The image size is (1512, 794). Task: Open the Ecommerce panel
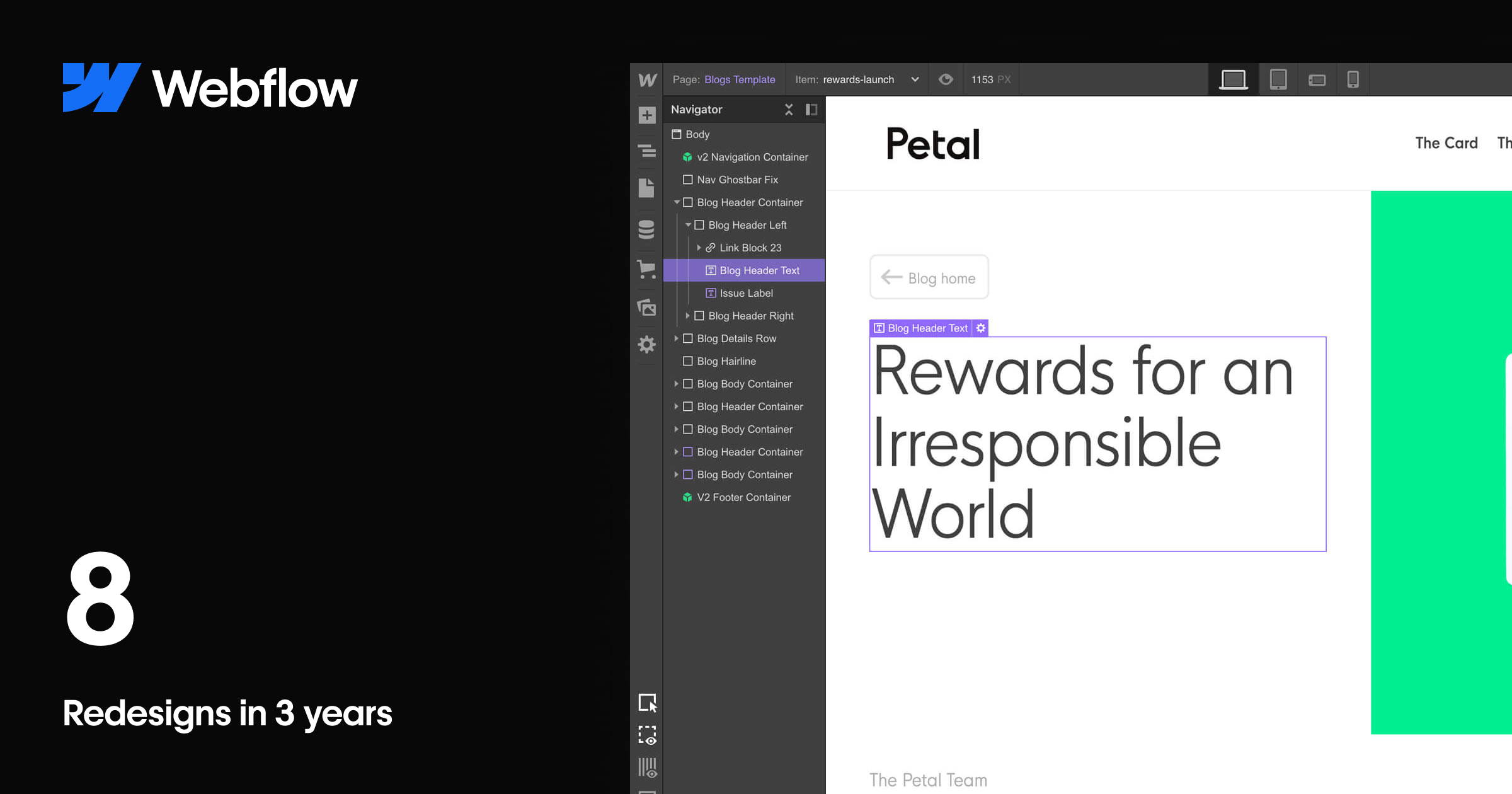[x=647, y=268]
